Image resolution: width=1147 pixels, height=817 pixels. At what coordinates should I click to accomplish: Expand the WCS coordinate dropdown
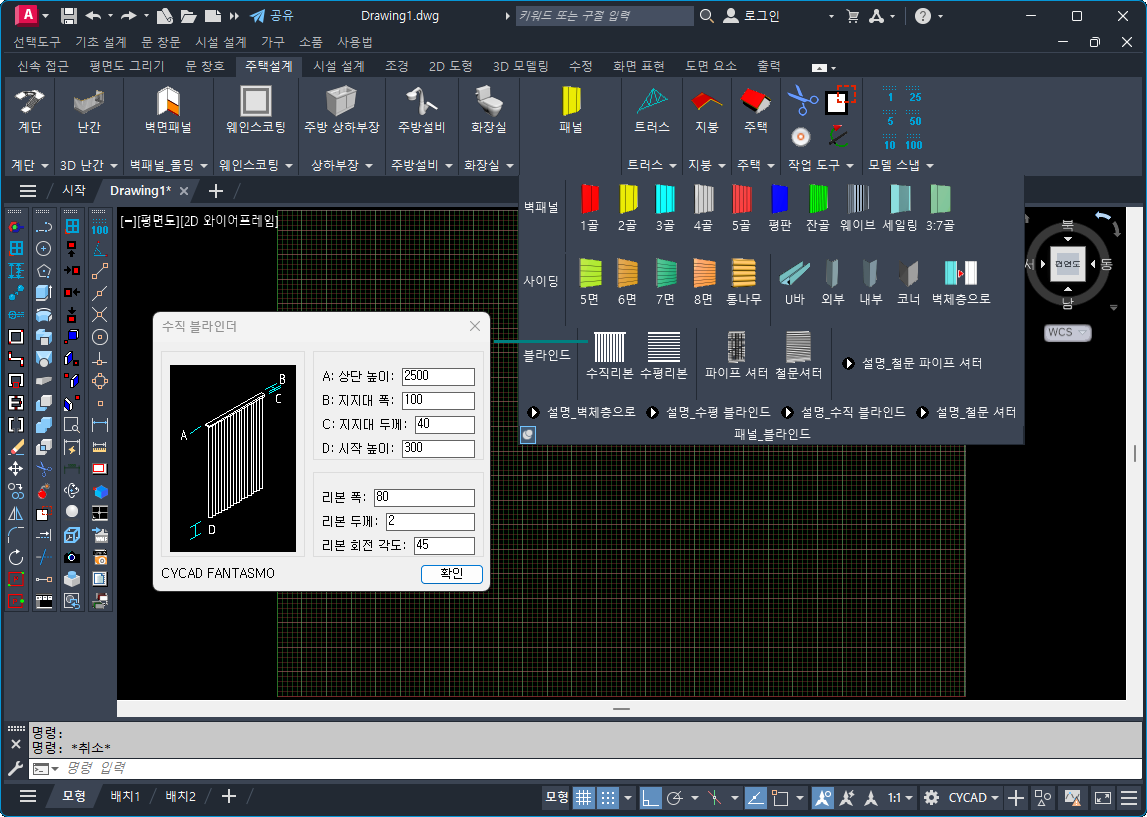[x=1067, y=332]
